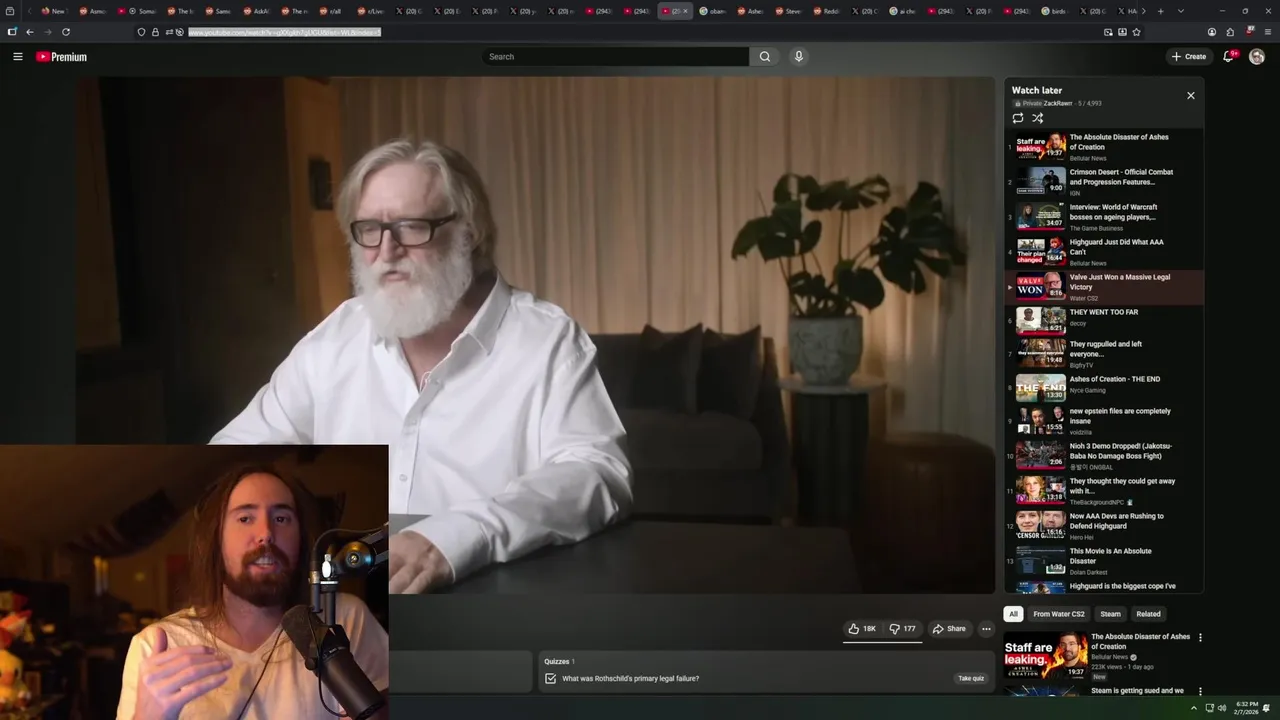This screenshot has height=720, width=1280.
Task: Open ZackRawrr playlist owner link
Action: tap(1058, 104)
